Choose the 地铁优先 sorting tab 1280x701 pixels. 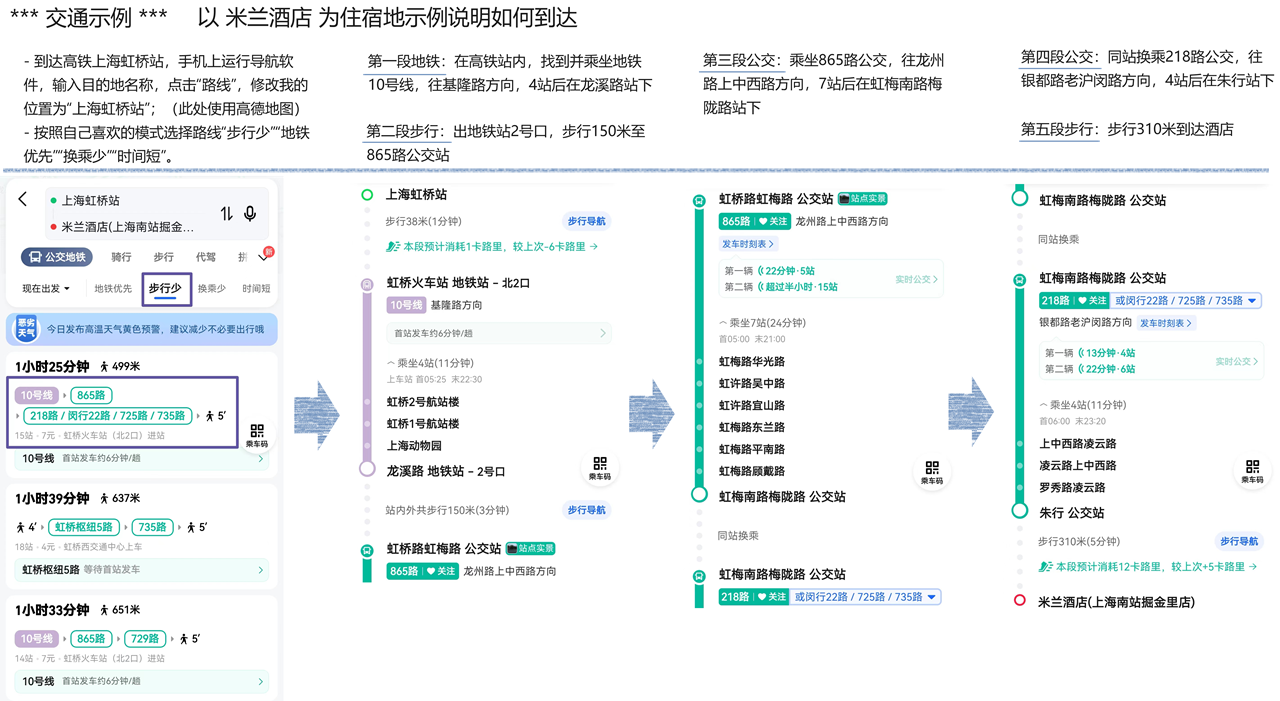coord(113,289)
